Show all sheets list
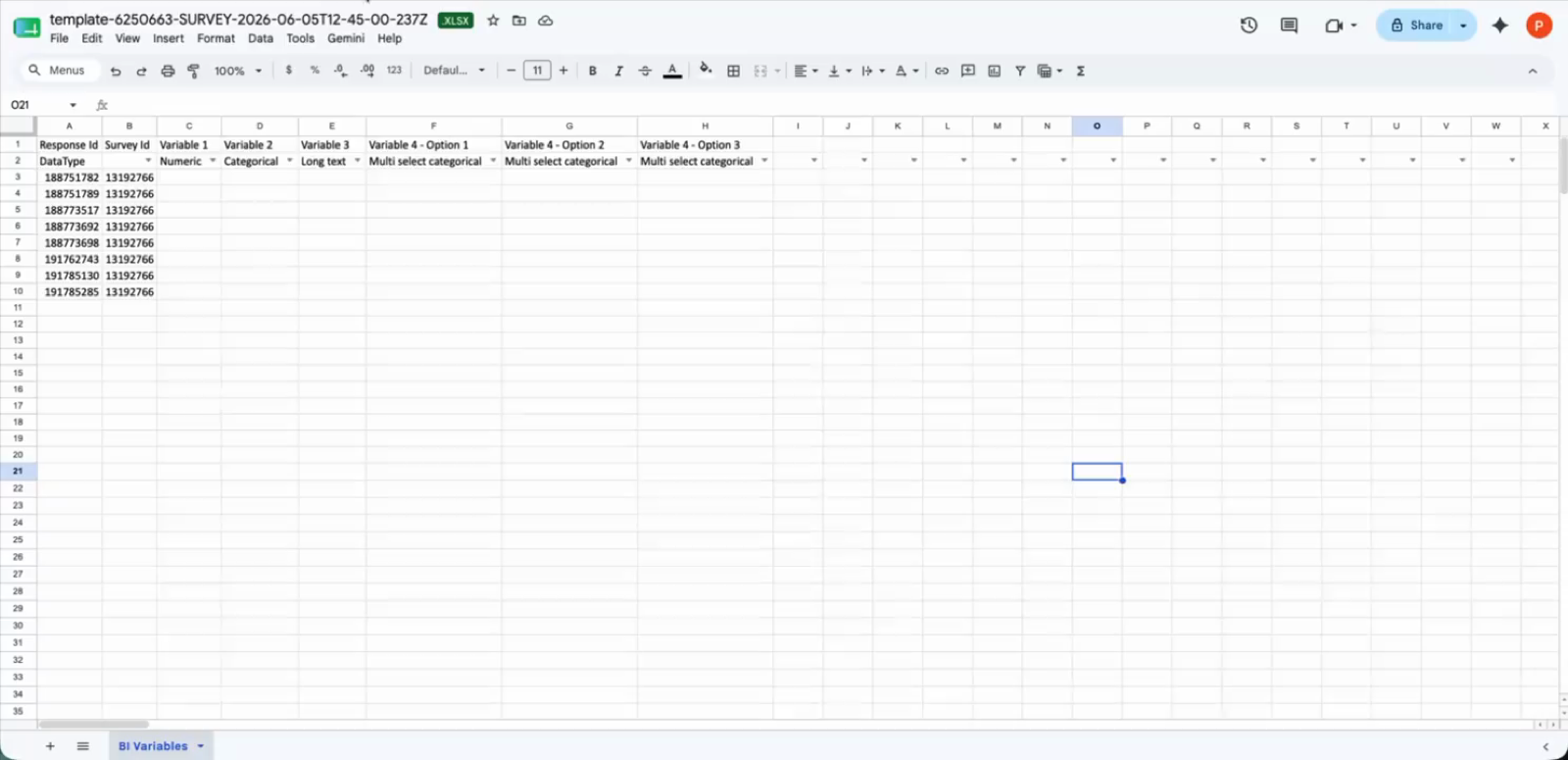Viewport: 1568px width, 760px height. tap(83, 746)
